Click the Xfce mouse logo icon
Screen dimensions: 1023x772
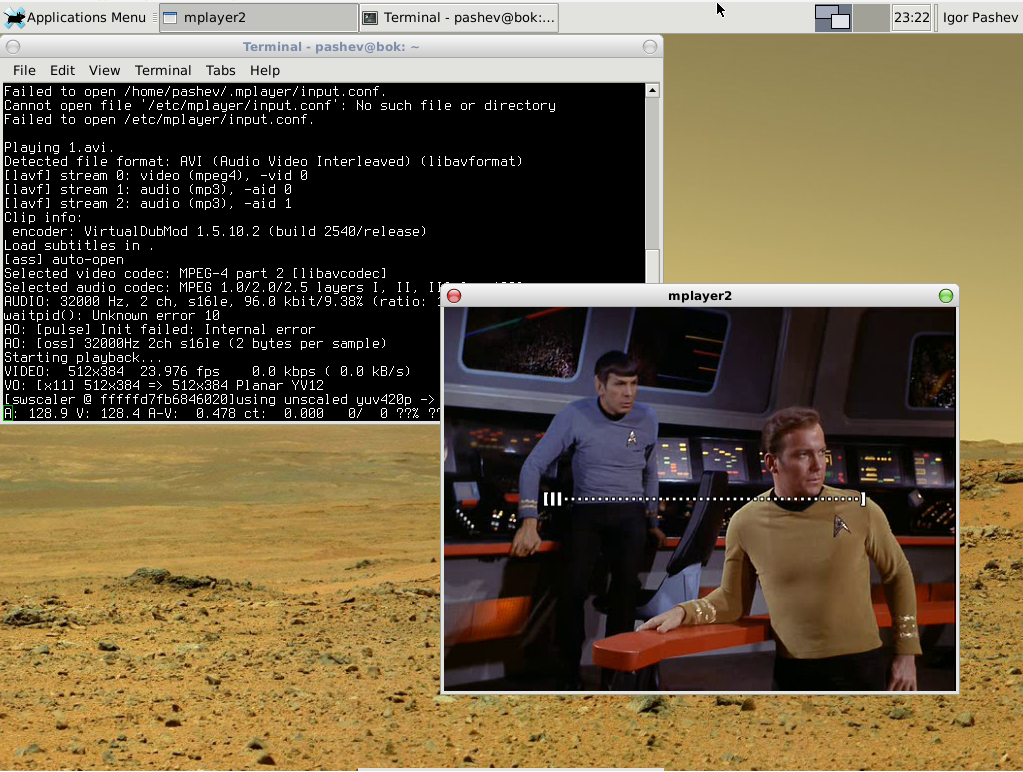pos(14,18)
